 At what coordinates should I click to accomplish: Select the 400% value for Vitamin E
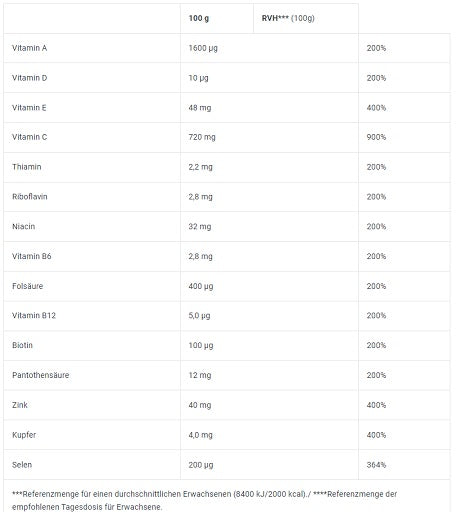tap(376, 108)
